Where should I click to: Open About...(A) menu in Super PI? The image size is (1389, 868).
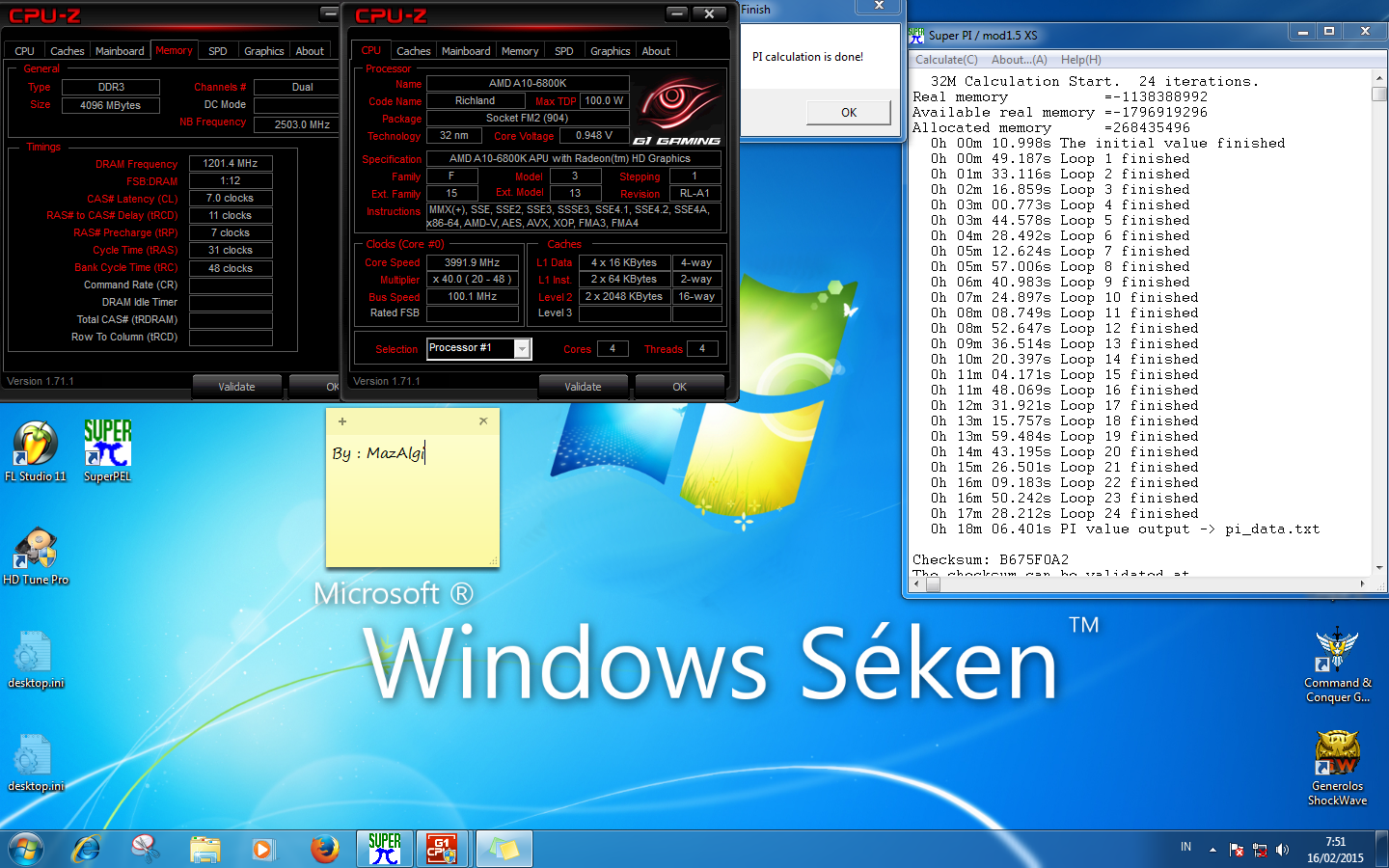(x=1020, y=60)
